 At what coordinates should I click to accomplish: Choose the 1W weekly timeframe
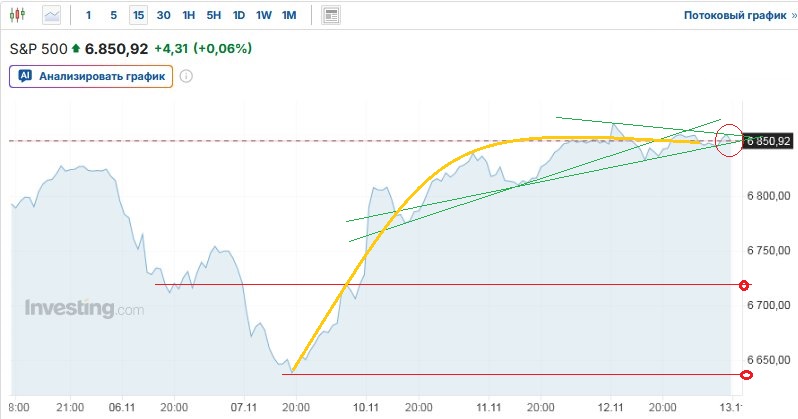coord(263,15)
